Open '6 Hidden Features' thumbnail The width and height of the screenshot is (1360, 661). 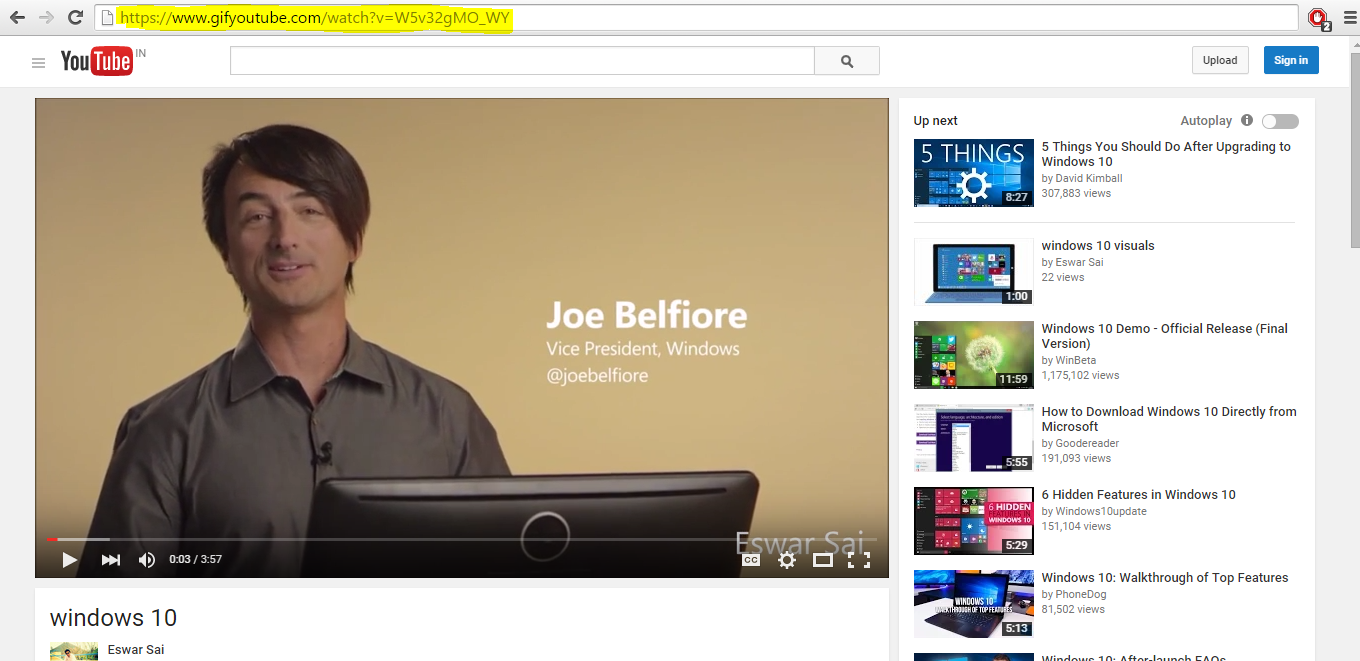pos(973,520)
